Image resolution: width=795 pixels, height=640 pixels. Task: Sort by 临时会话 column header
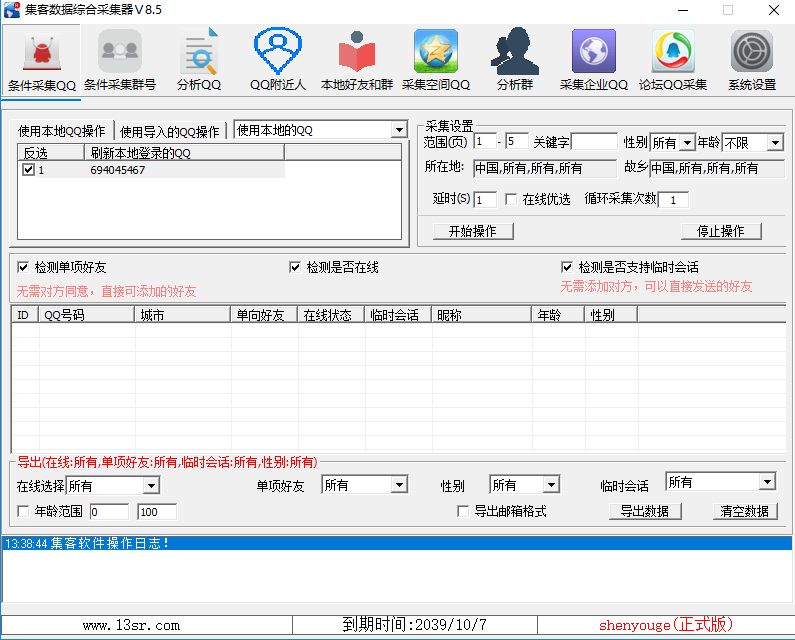click(x=398, y=315)
